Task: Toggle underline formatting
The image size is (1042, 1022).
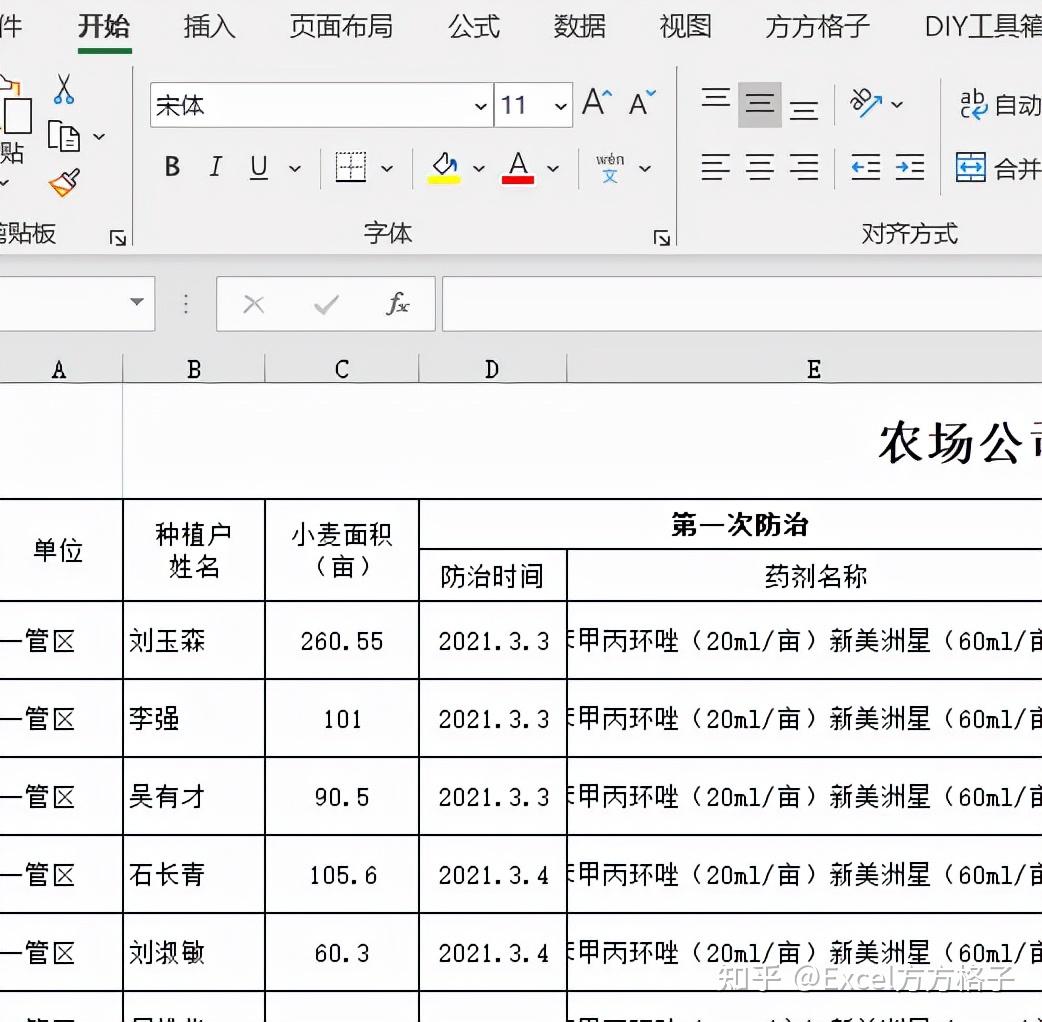Action: coord(257,167)
